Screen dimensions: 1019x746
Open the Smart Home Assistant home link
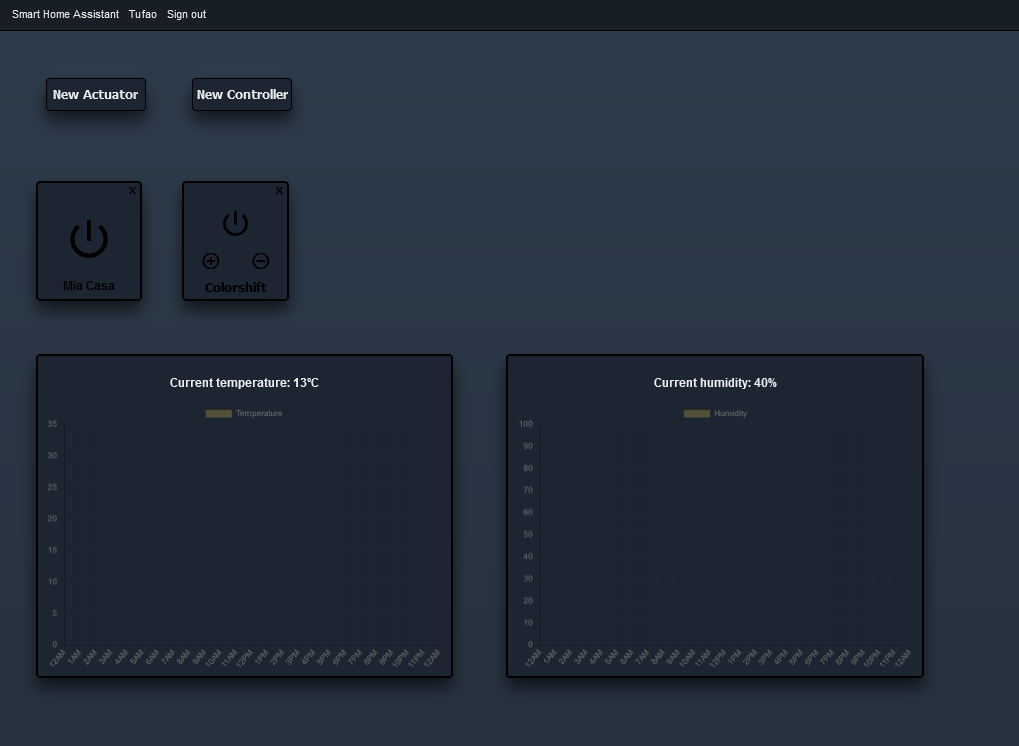[x=65, y=14]
